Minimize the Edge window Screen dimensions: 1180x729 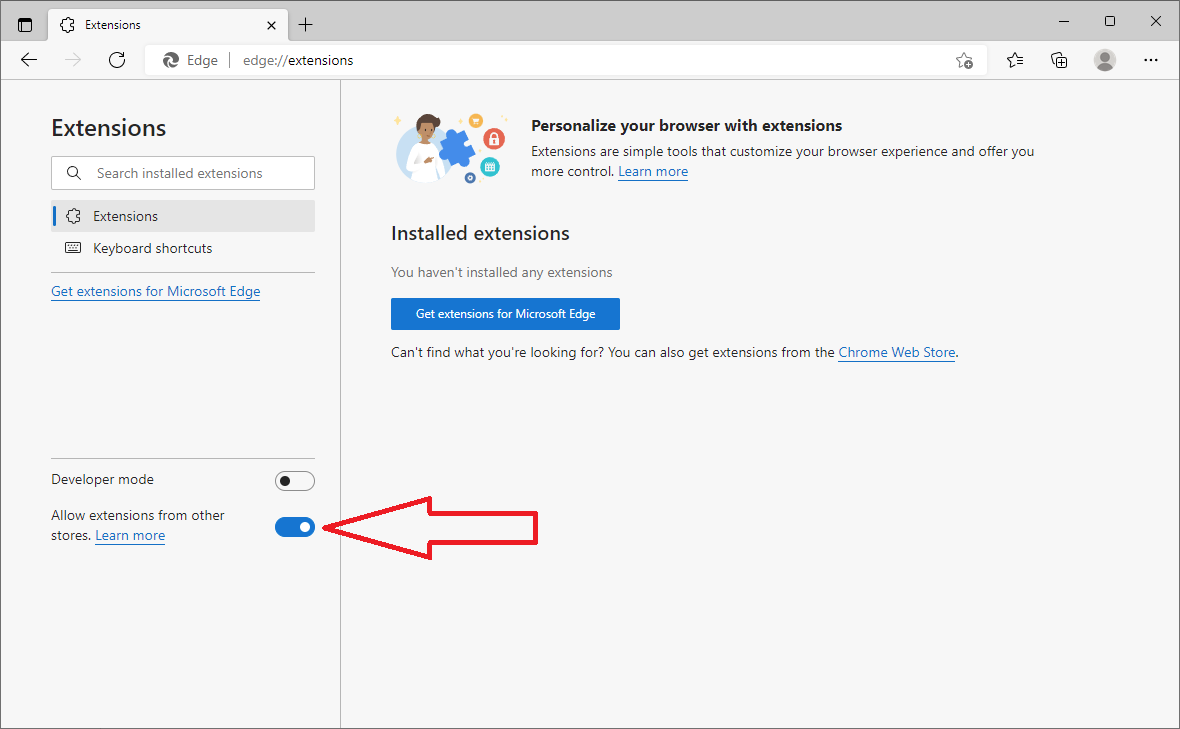pos(1063,21)
